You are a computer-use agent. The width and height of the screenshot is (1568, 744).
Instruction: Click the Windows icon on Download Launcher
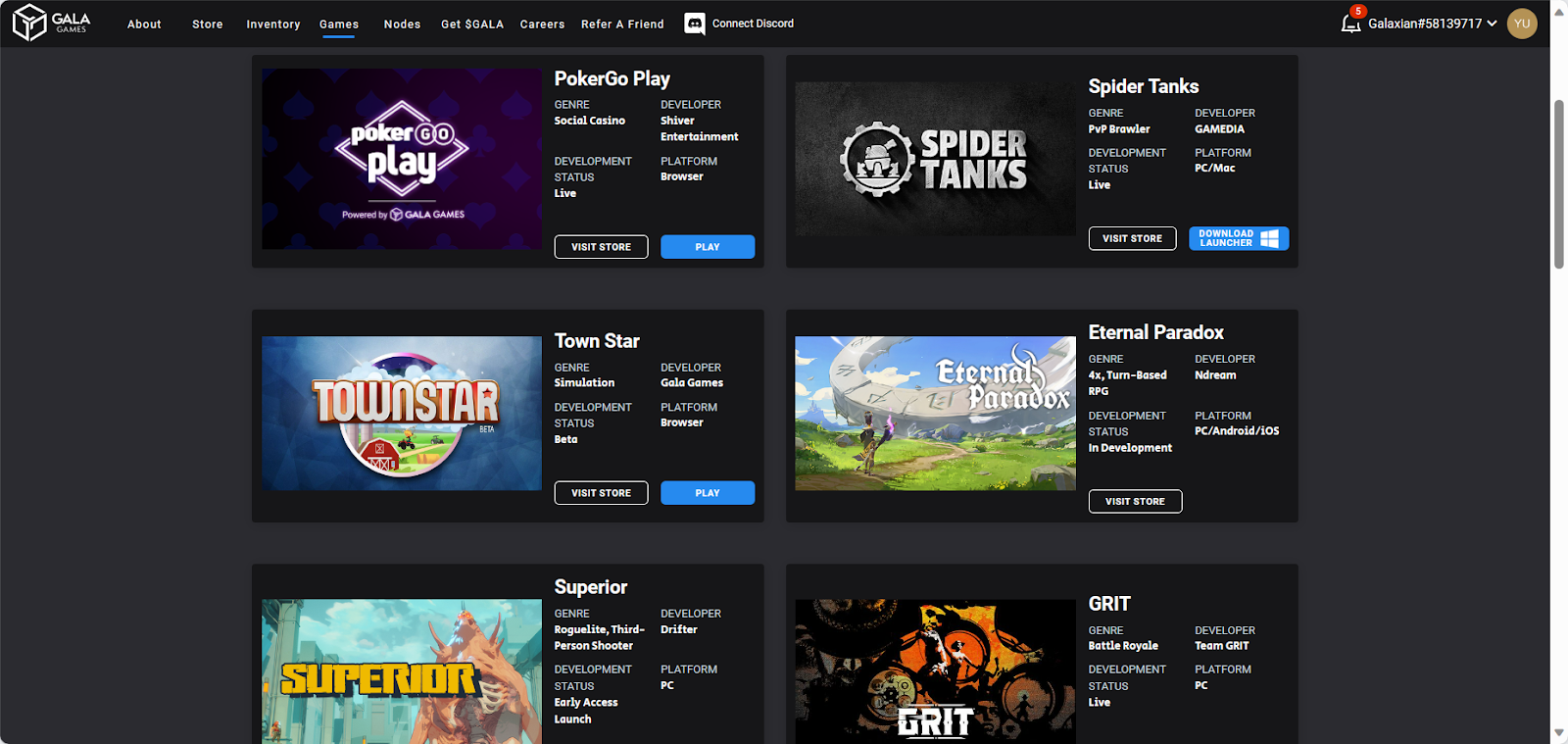(1270, 238)
